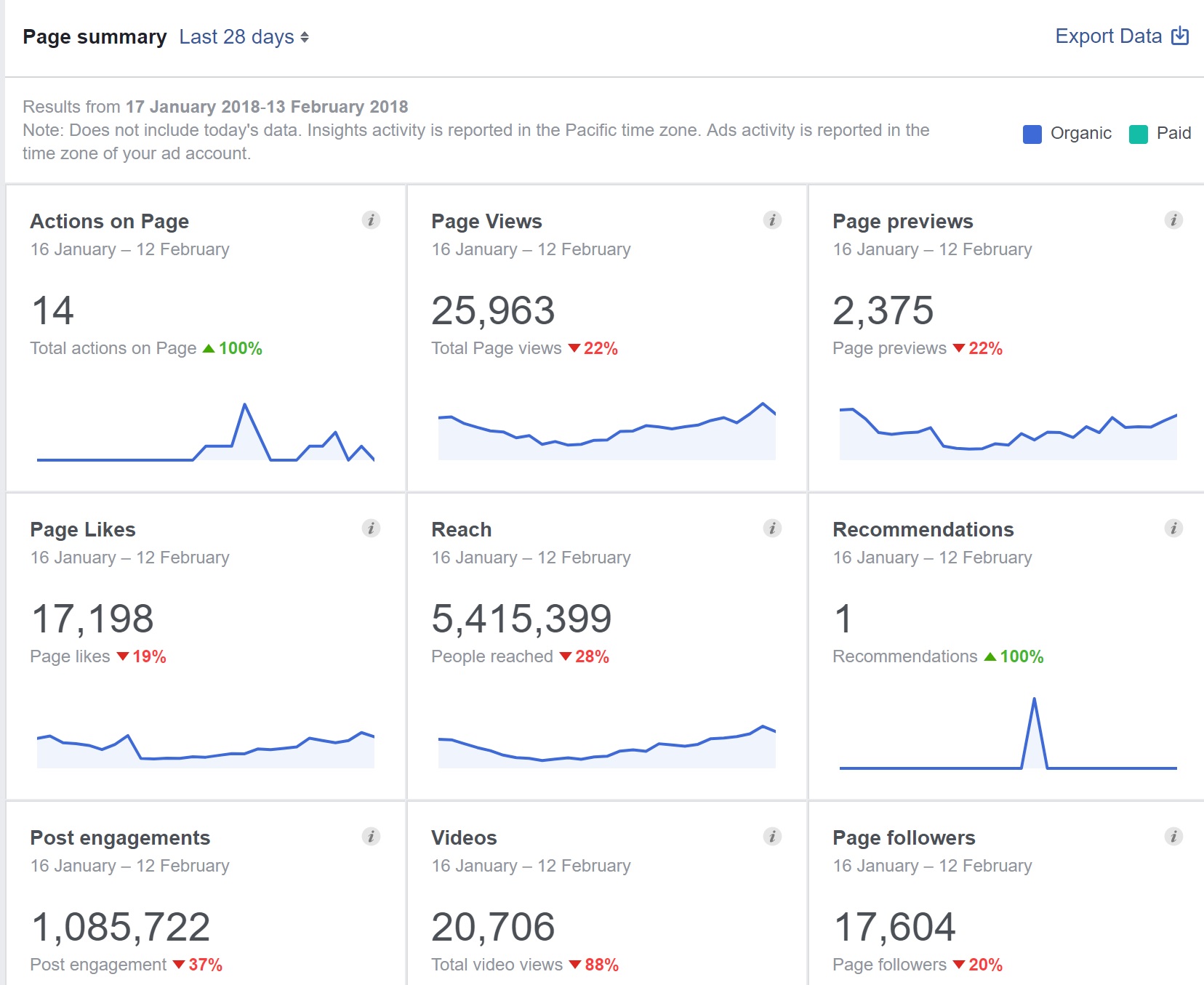Click the green Paid legend swatch
The width and height of the screenshot is (1204, 985).
[x=1138, y=134]
